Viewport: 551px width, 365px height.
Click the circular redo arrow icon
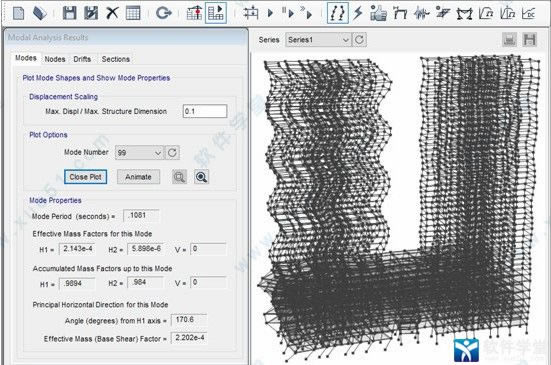coord(164,13)
